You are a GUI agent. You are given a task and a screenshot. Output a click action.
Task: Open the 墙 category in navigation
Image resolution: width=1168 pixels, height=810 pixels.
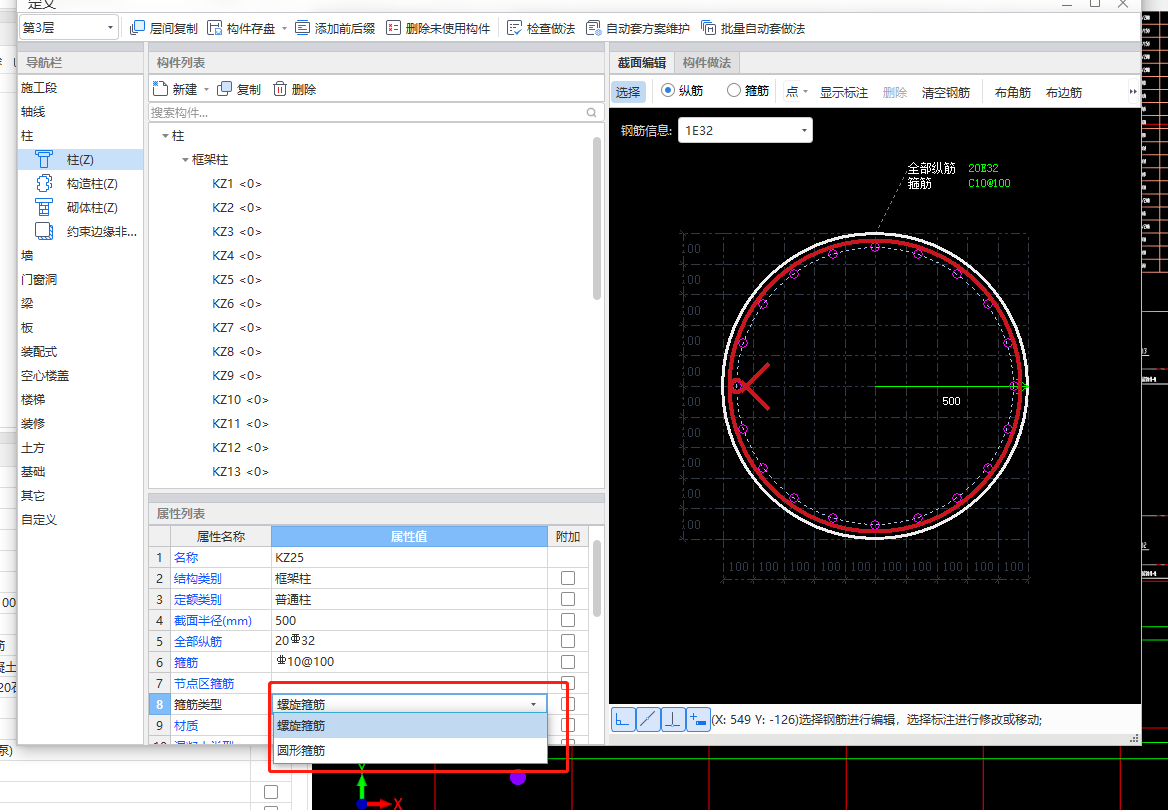[x=28, y=256]
